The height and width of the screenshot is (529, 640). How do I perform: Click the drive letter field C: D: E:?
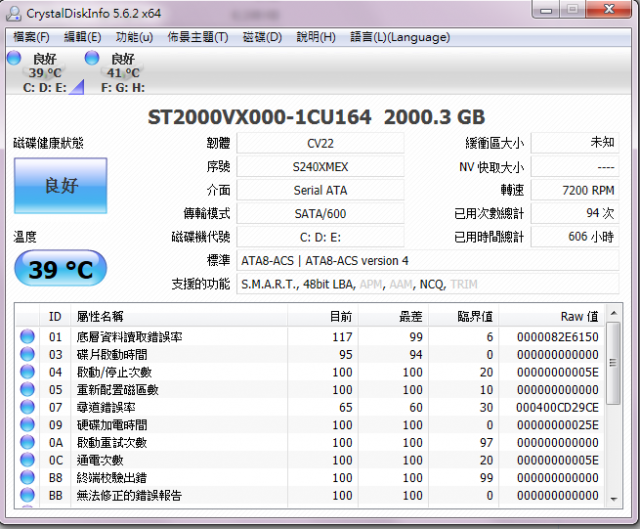(x=320, y=237)
